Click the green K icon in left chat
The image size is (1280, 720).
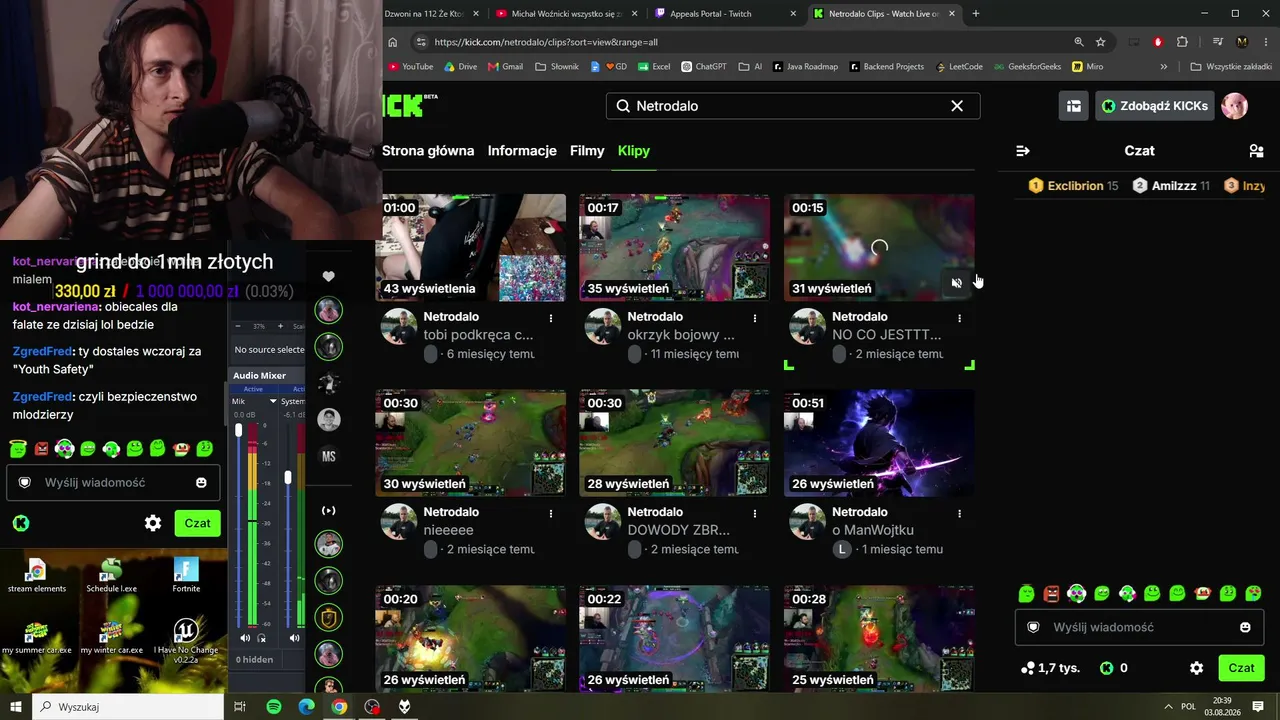click(x=21, y=523)
